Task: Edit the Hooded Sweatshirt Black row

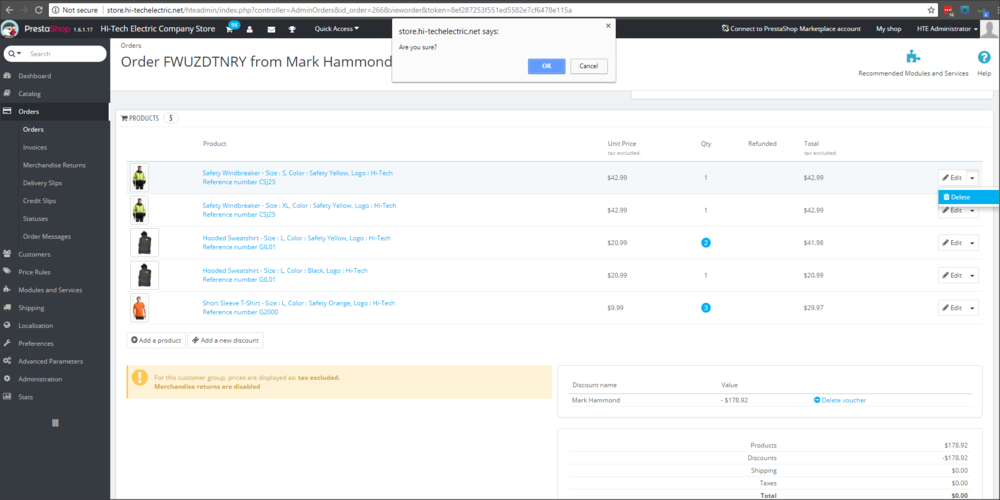Action: [x=952, y=276]
